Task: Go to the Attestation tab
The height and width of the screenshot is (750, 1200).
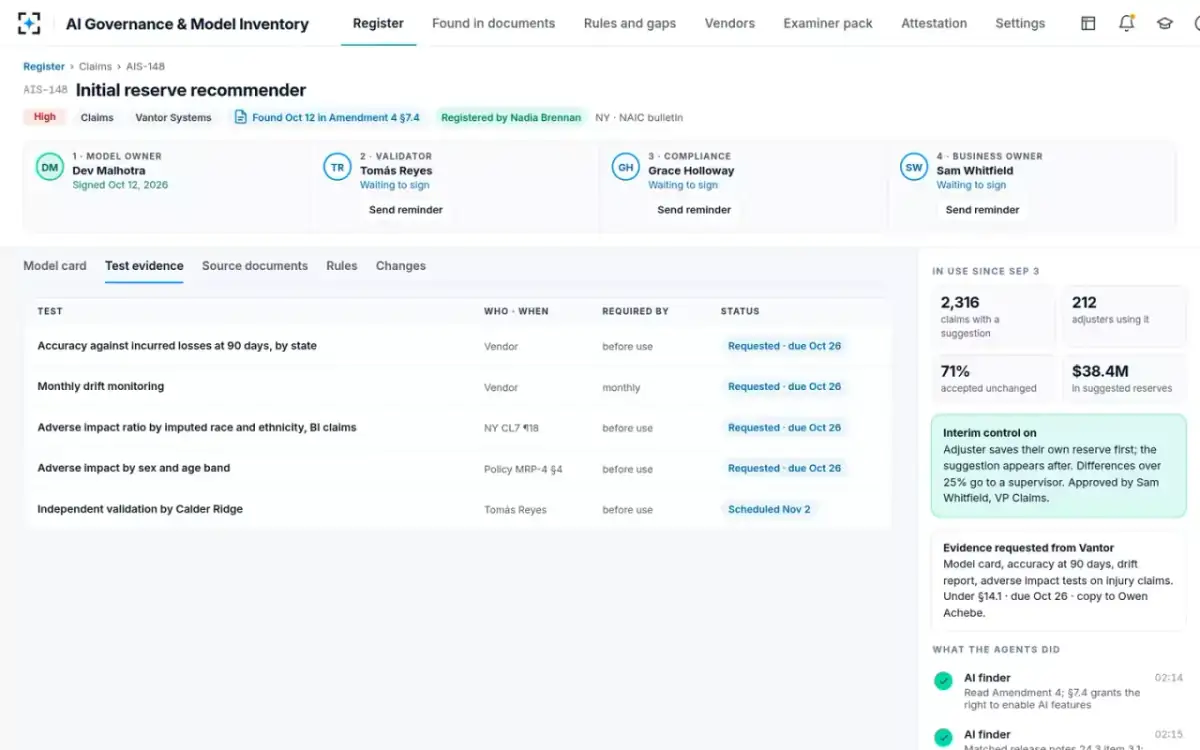Action: [934, 23]
